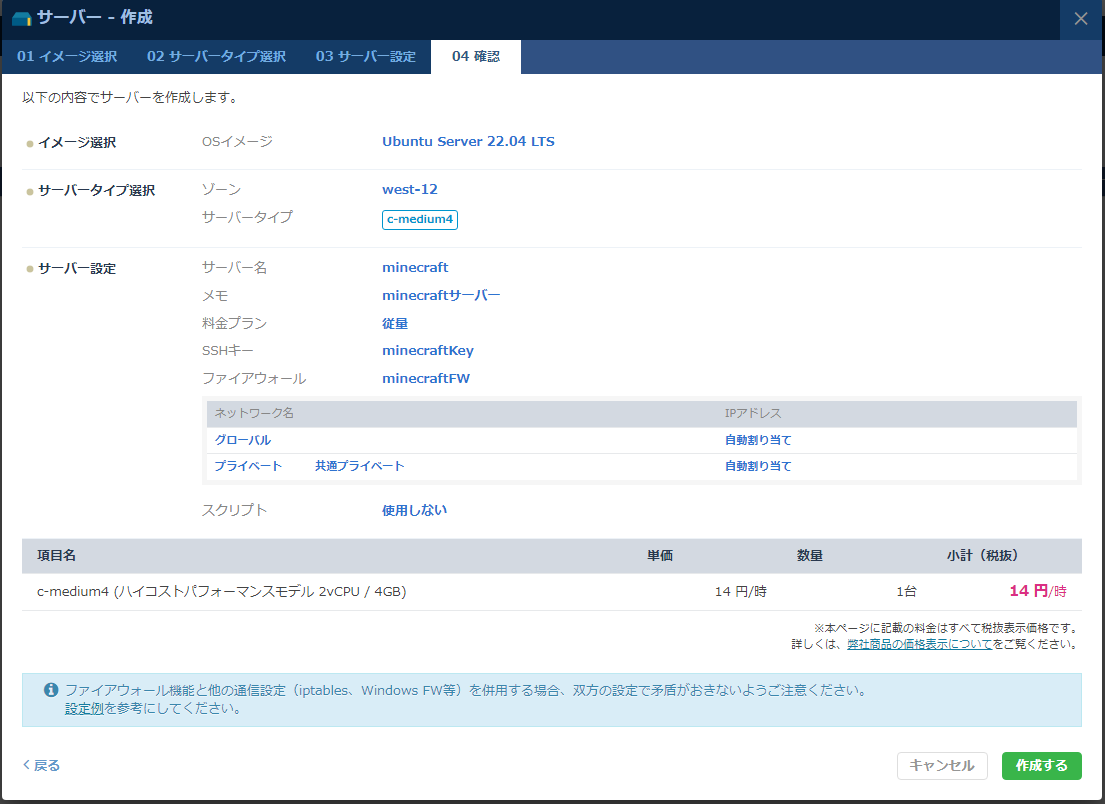Go back using the 戻る chevron link
Screen dimensions: 1105x804
click(41, 765)
